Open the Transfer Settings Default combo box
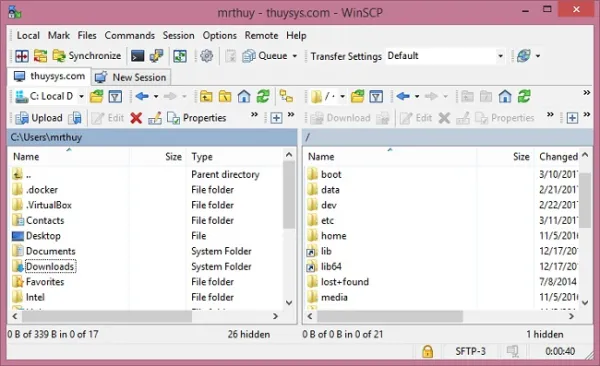 coord(445,56)
